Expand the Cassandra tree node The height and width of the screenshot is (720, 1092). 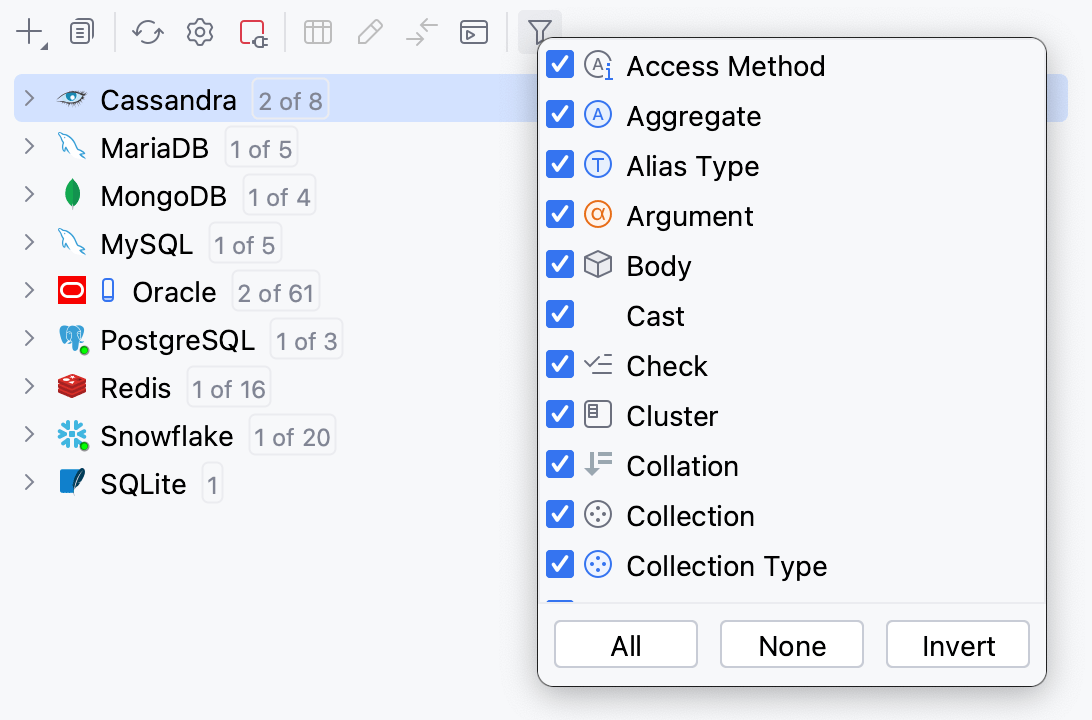(x=28, y=98)
